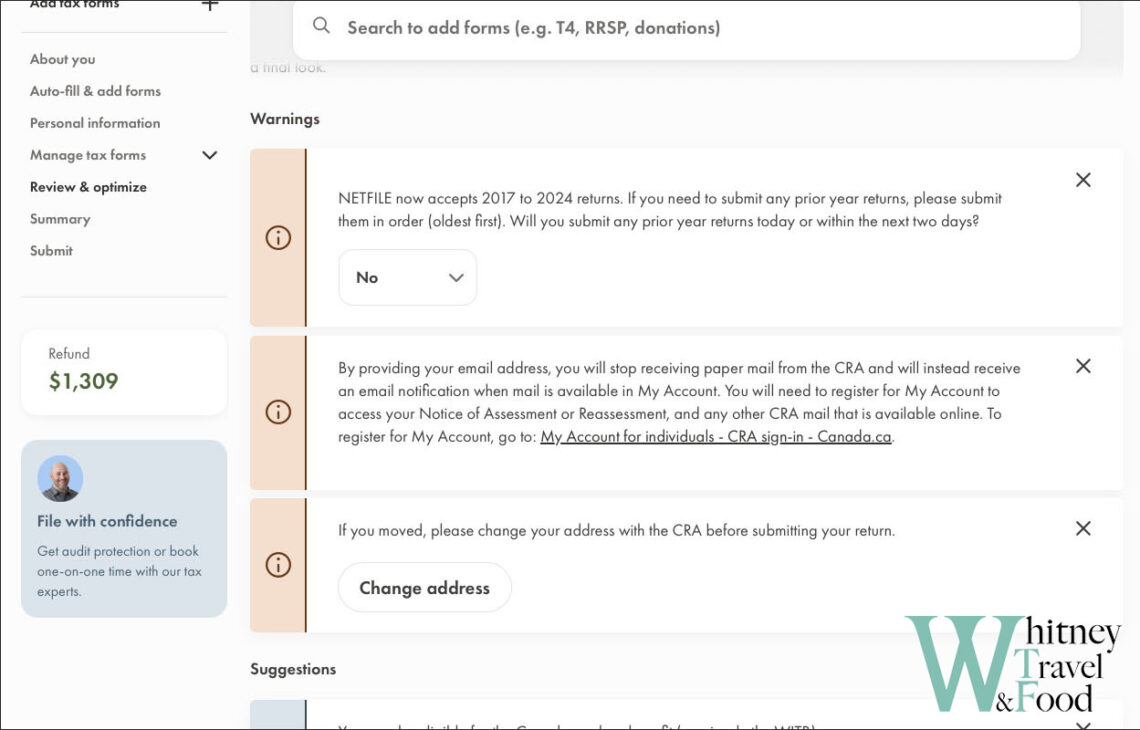The width and height of the screenshot is (1140, 730).
Task: Open the No dropdown for prior year returns
Action: click(x=408, y=278)
